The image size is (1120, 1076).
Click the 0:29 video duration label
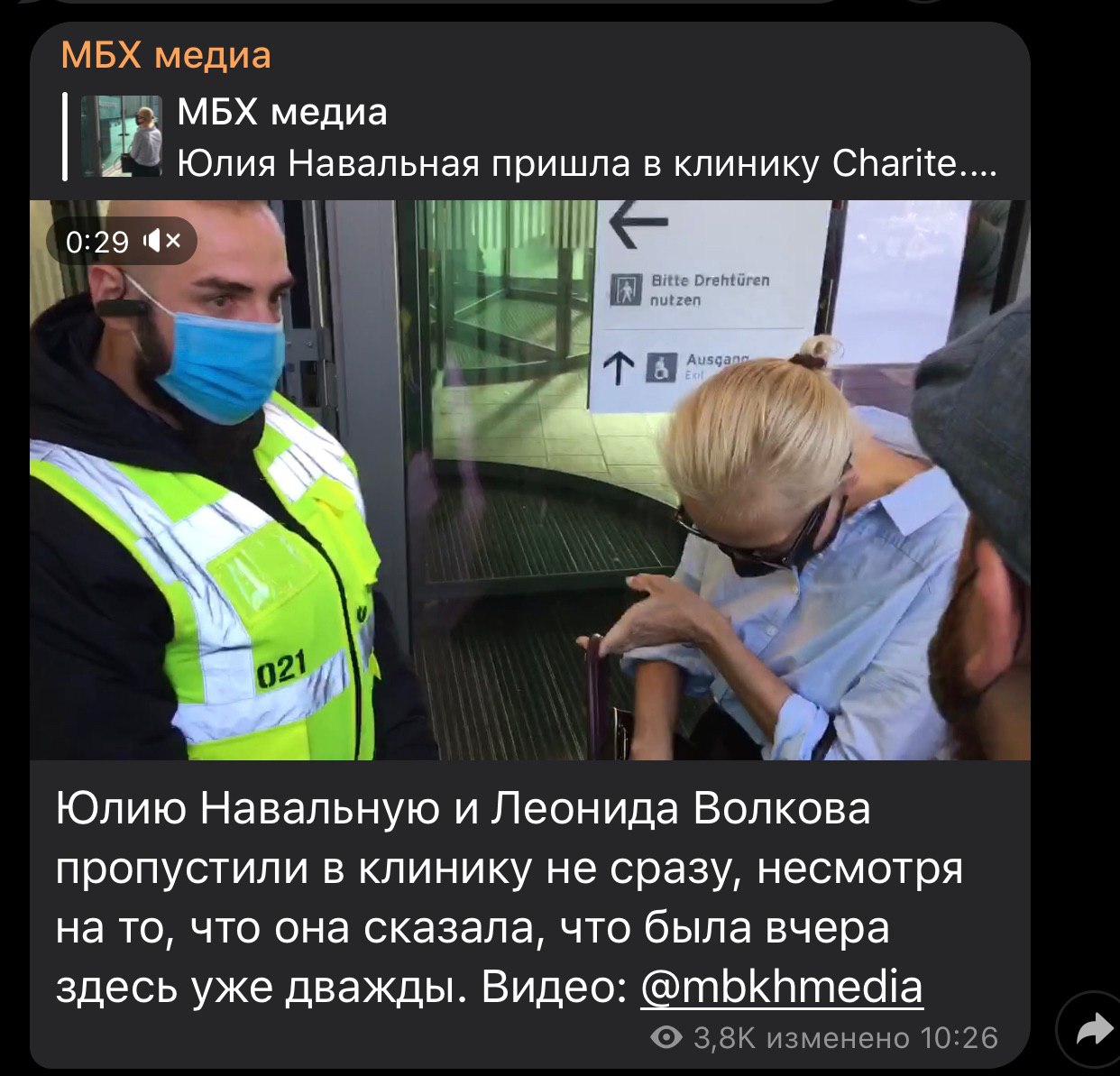pyautogui.click(x=97, y=241)
